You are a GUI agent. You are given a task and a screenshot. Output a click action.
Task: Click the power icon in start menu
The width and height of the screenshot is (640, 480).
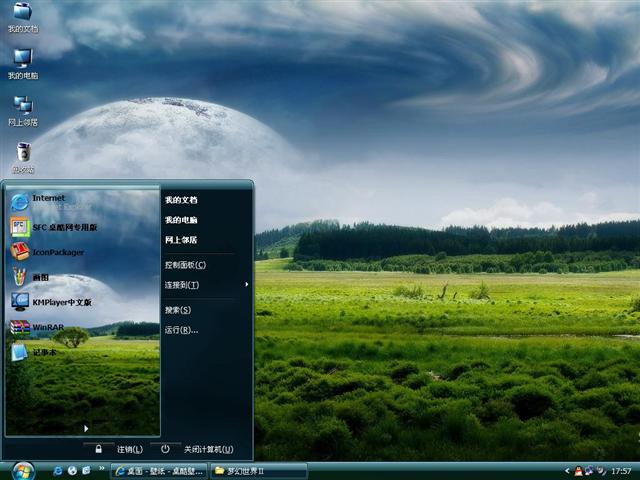pyautogui.click(x=165, y=449)
